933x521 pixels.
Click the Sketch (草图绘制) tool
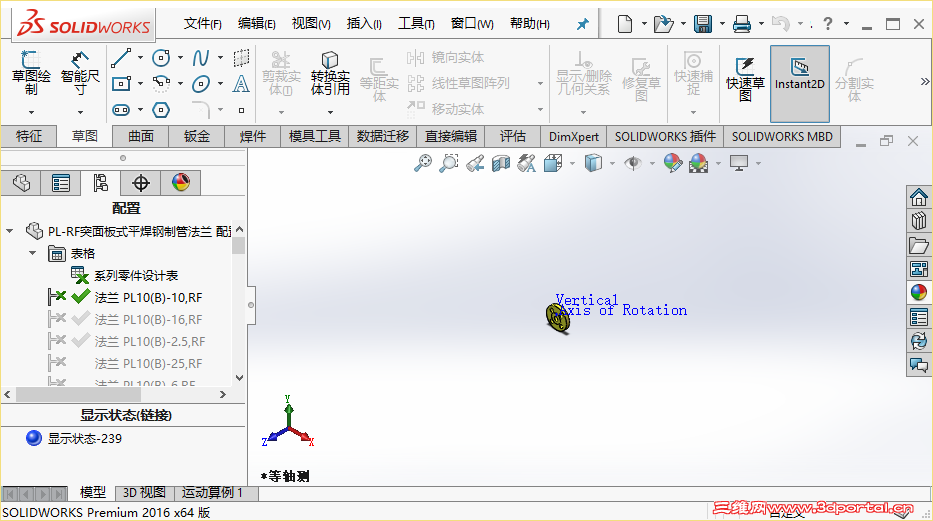coord(31,74)
